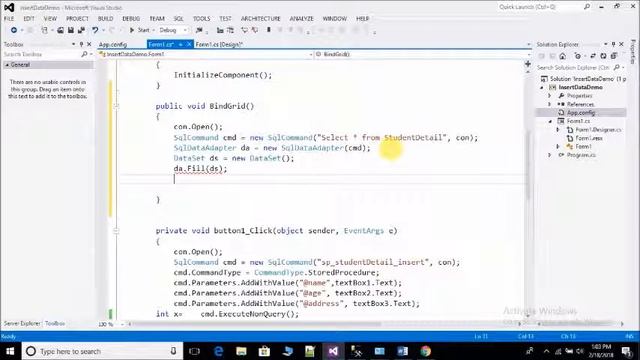Click the Navigate Backward toolbar icon

click(x=13, y=30)
